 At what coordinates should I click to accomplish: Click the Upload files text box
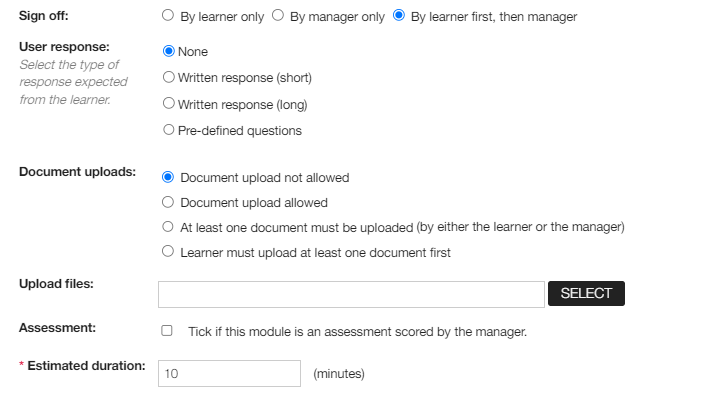click(351, 294)
